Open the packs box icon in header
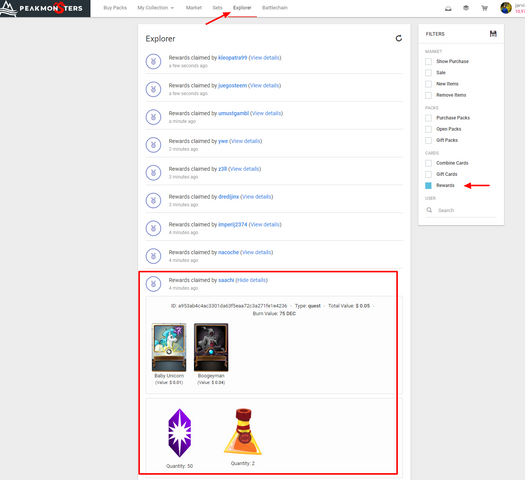This screenshot has width=525, height=480. 466,8
